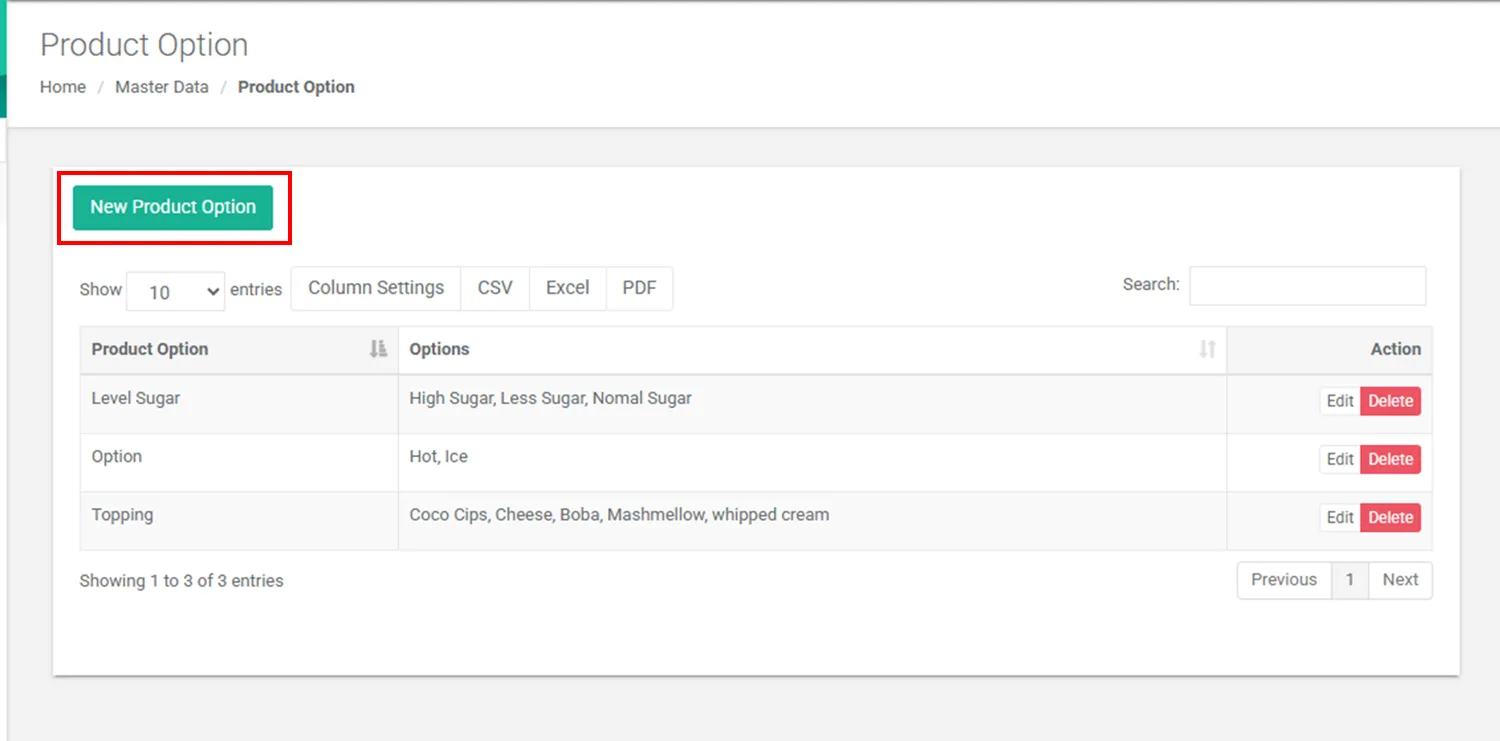Click the Product Option column header
The width and height of the screenshot is (1500, 741).
coord(239,350)
